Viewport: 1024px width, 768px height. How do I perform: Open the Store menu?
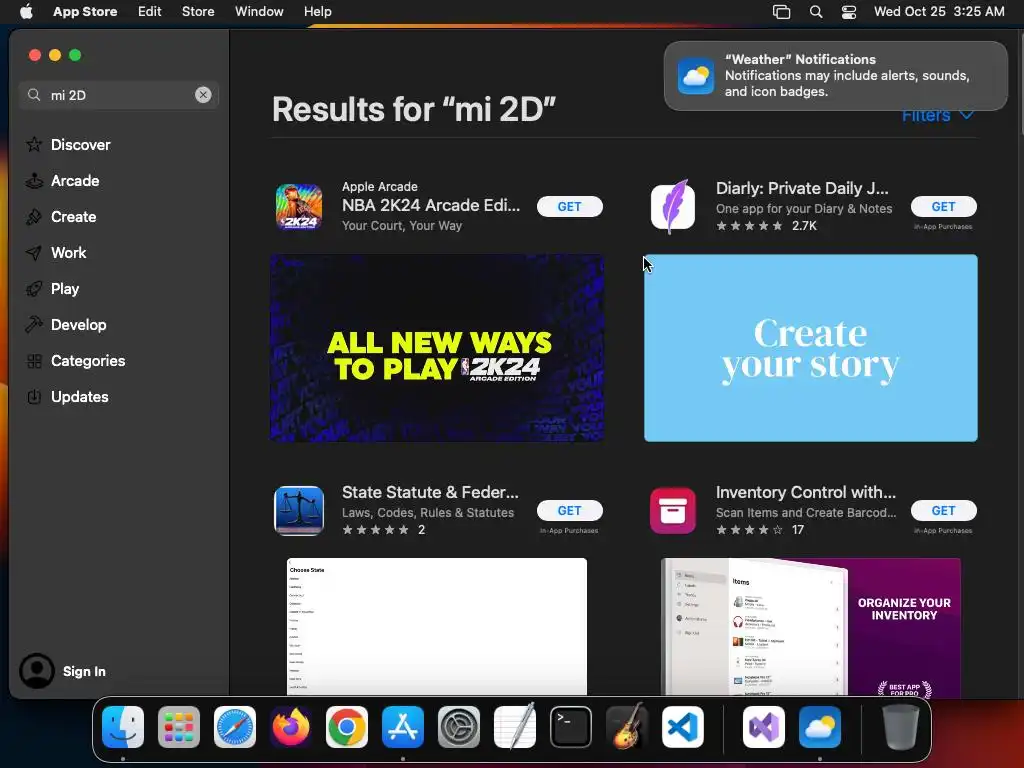(x=198, y=12)
